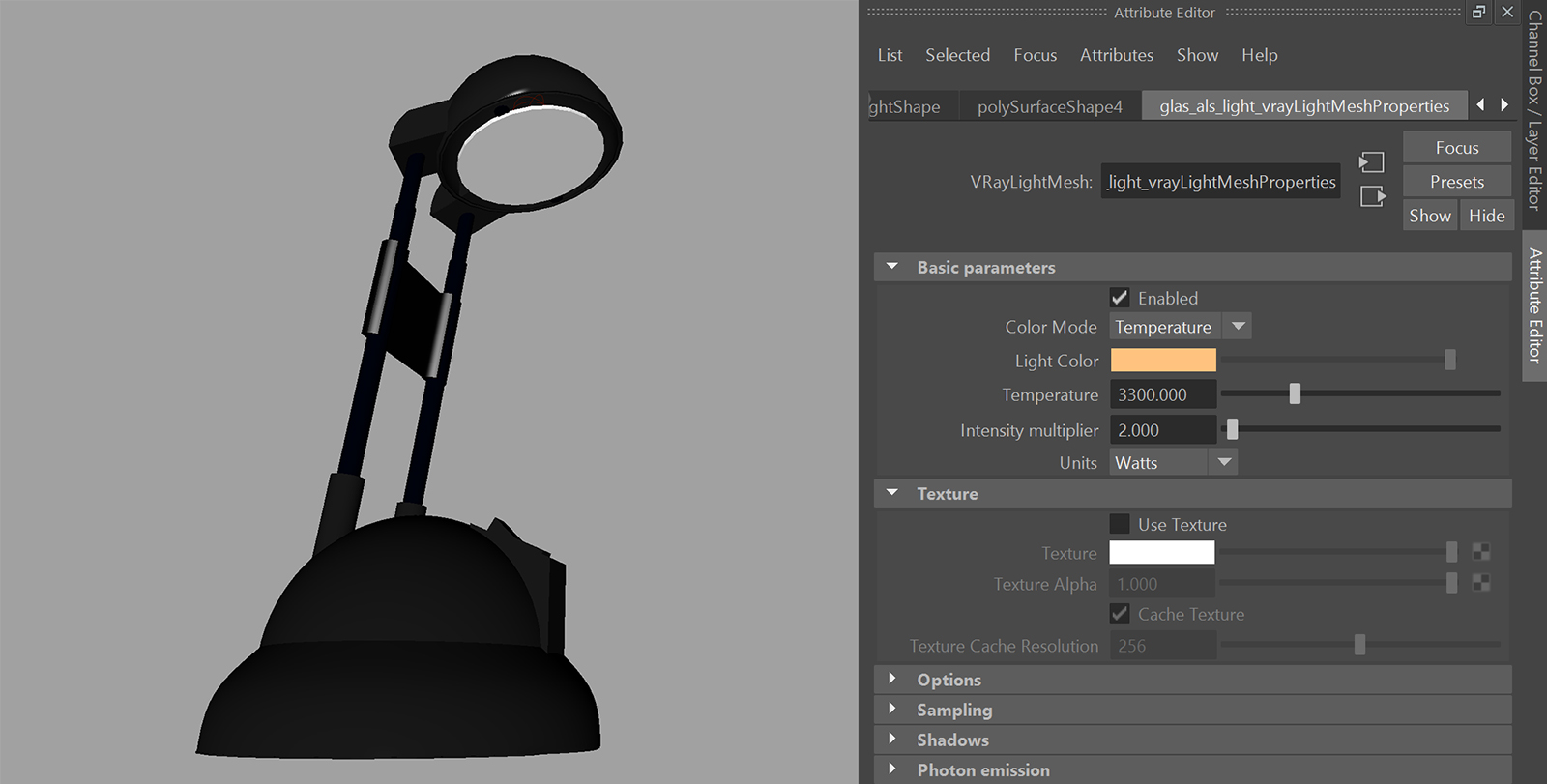Click the Texture Alpha map checker icon
This screenshot has height=784, width=1547.
(x=1480, y=583)
